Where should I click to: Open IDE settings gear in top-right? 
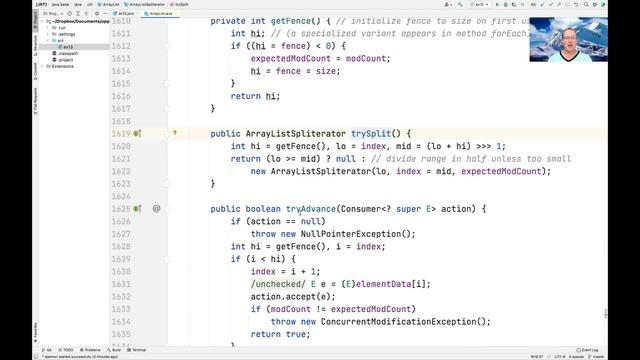point(595,4)
